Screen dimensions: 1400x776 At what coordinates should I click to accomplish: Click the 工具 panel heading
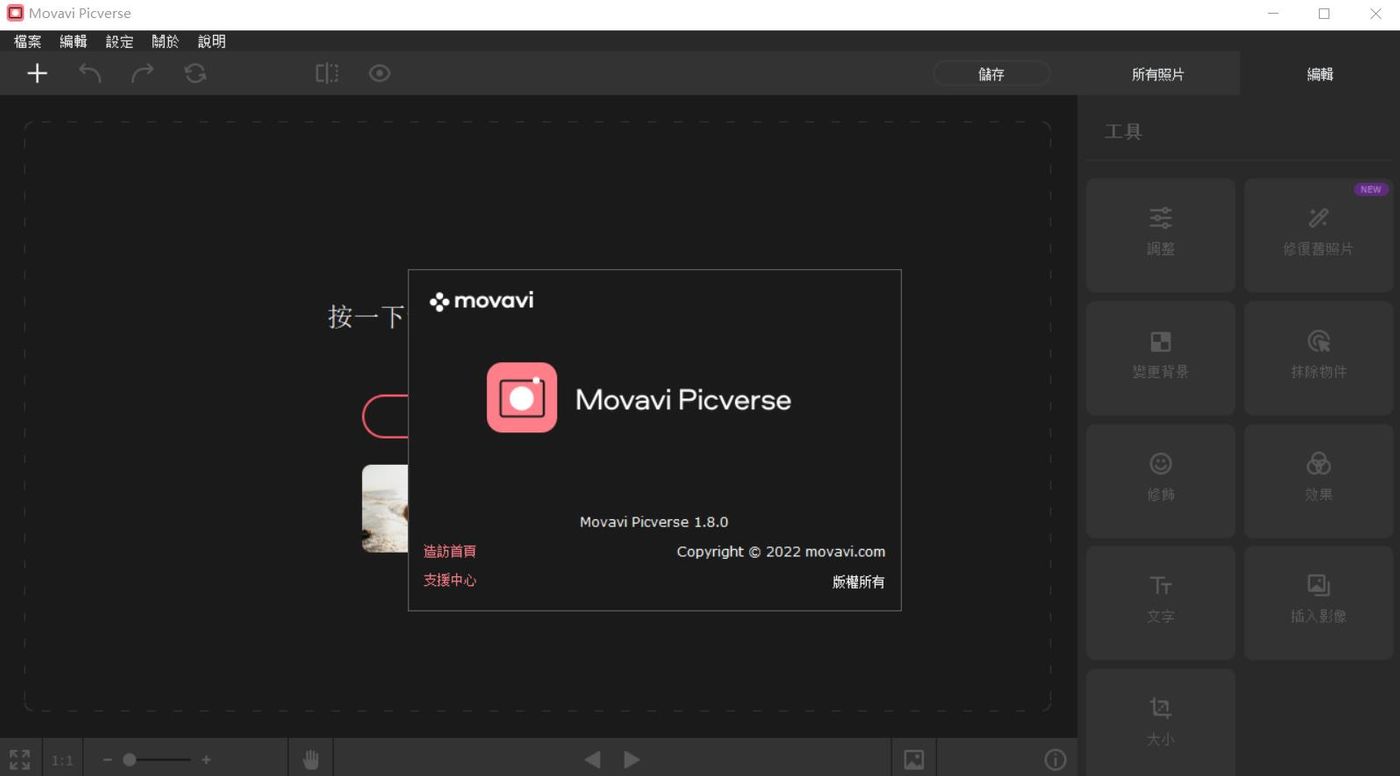(x=1123, y=132)
